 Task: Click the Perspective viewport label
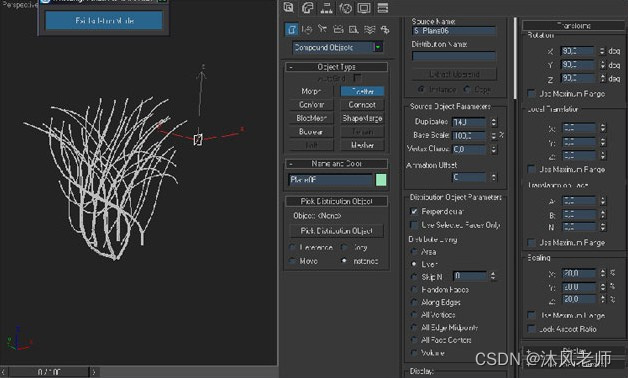point(19,5)
